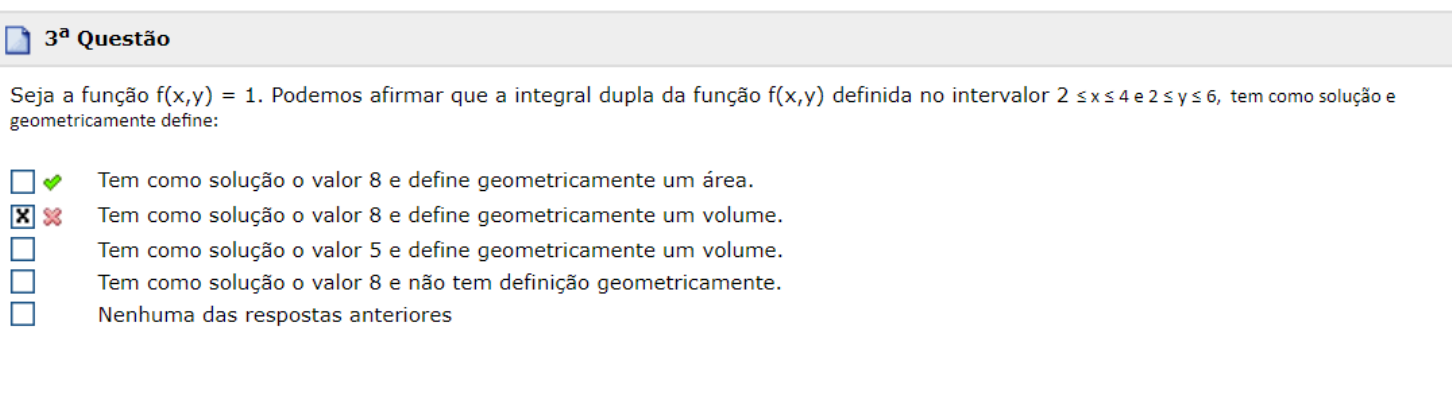Check the box for 'valor 8, um área'
1452x411 pixels.
[x=22, y=182]
